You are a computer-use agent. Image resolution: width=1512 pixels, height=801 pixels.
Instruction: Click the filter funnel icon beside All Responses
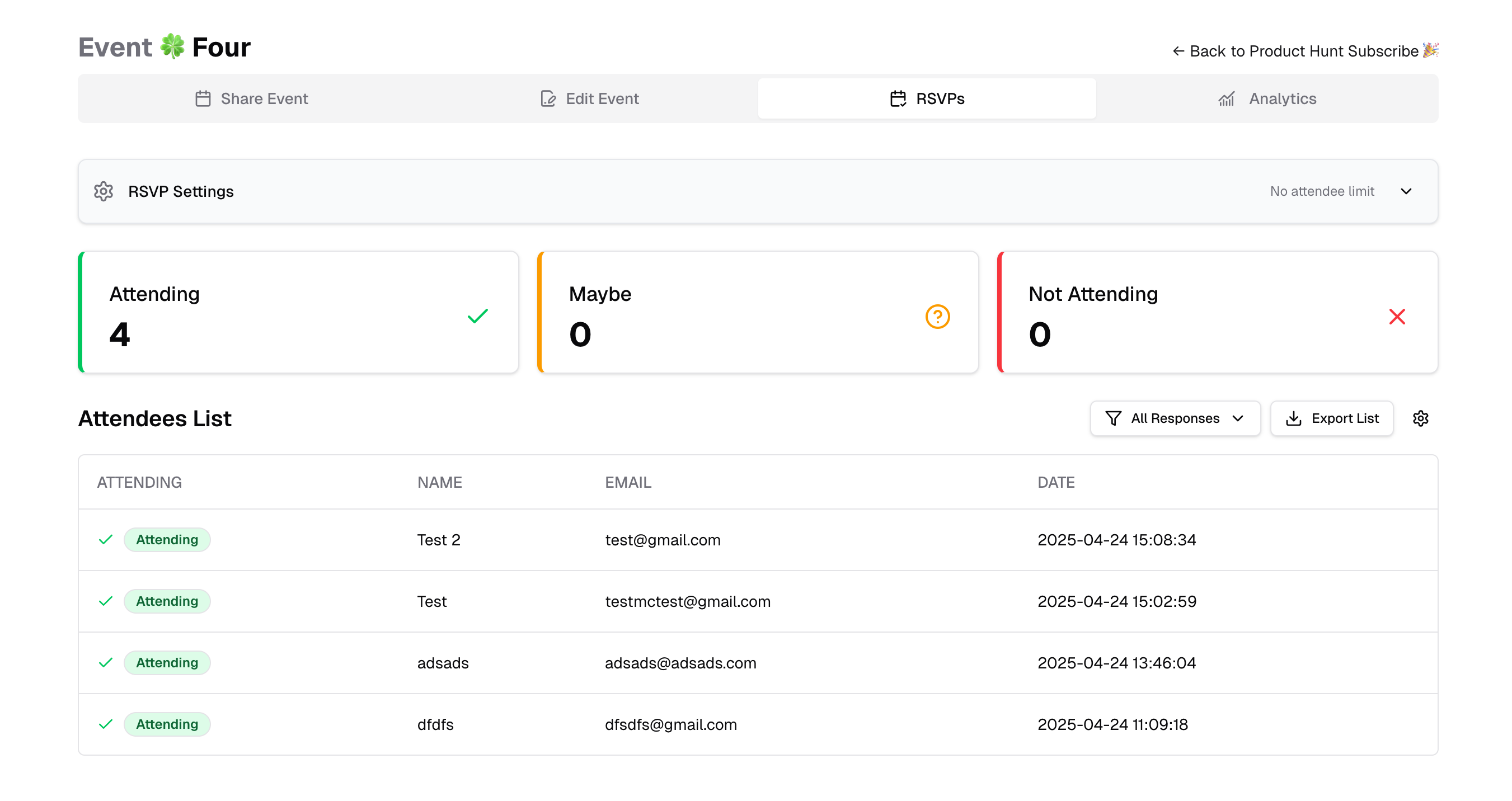coord(1113,418)
